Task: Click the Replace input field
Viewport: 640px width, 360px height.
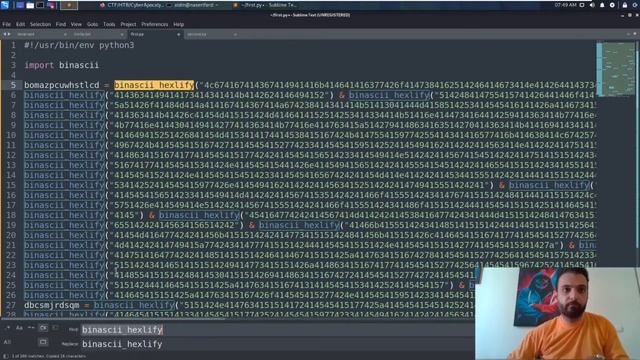Action: [278, 344]
